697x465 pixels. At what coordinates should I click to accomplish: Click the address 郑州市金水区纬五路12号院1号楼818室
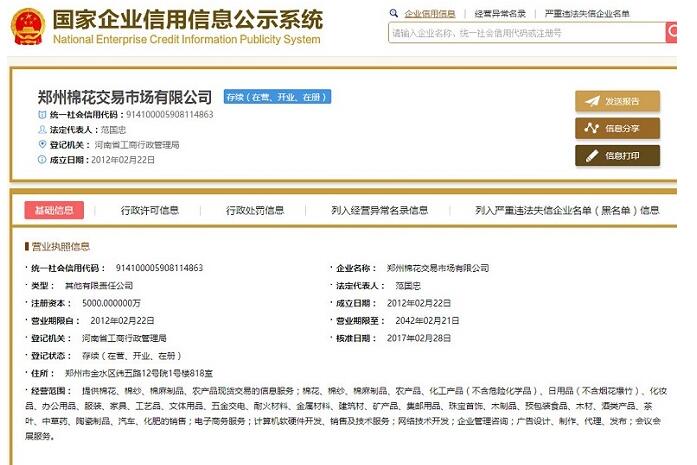point(139,373)
